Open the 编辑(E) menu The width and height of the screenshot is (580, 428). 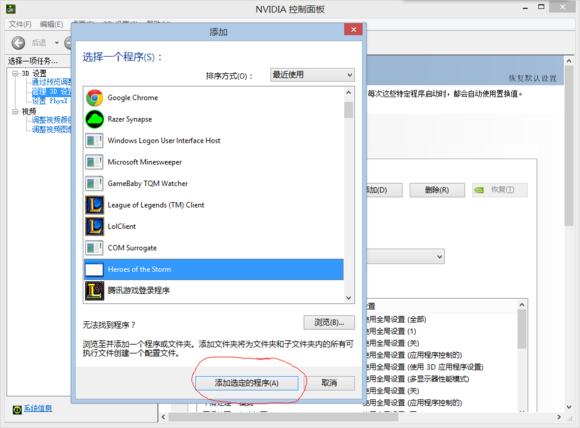tap(51, 24)
